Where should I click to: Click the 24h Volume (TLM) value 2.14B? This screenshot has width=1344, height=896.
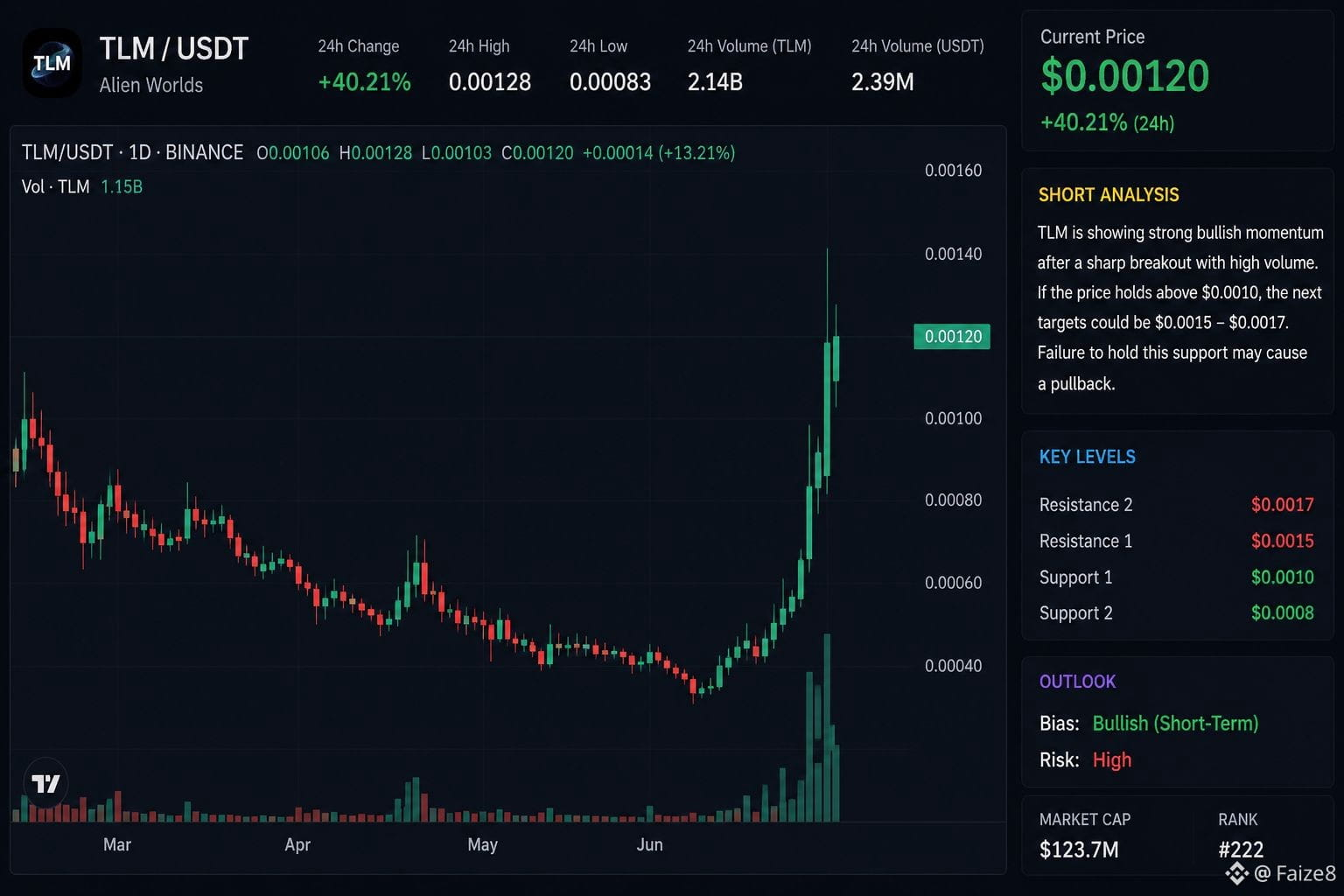click(x=715, y=82)
